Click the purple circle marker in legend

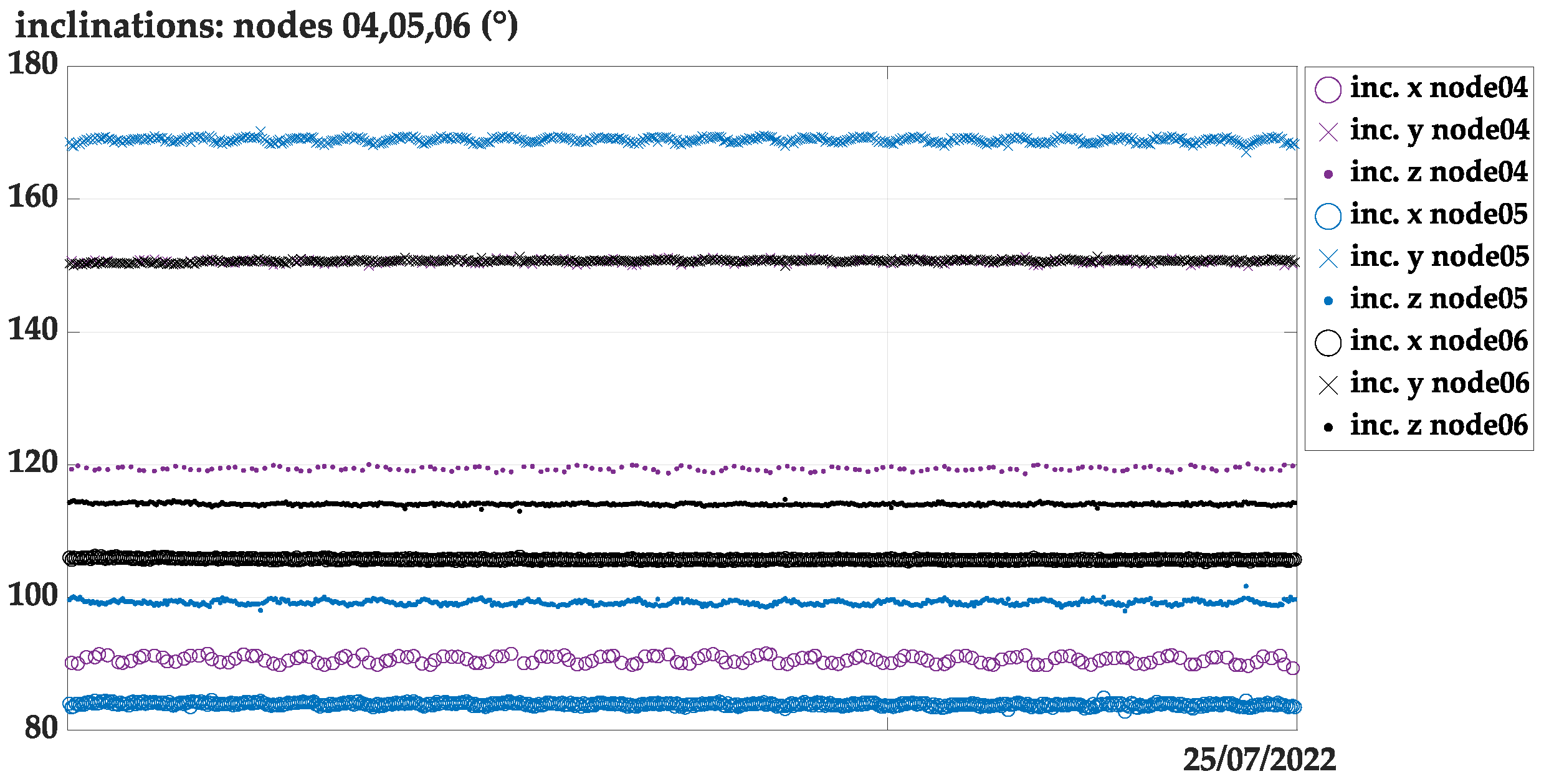click(x=1328, y=90)
